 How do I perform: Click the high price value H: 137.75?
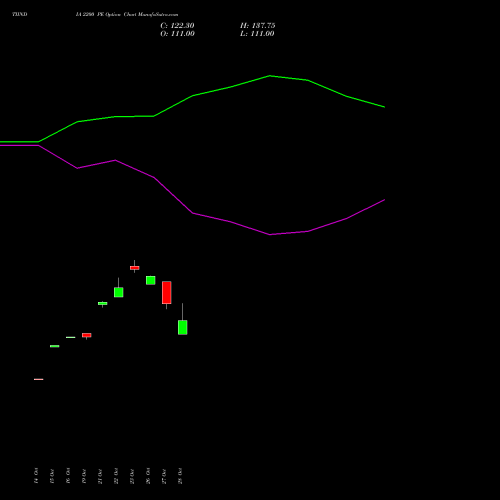click(258, 26)
